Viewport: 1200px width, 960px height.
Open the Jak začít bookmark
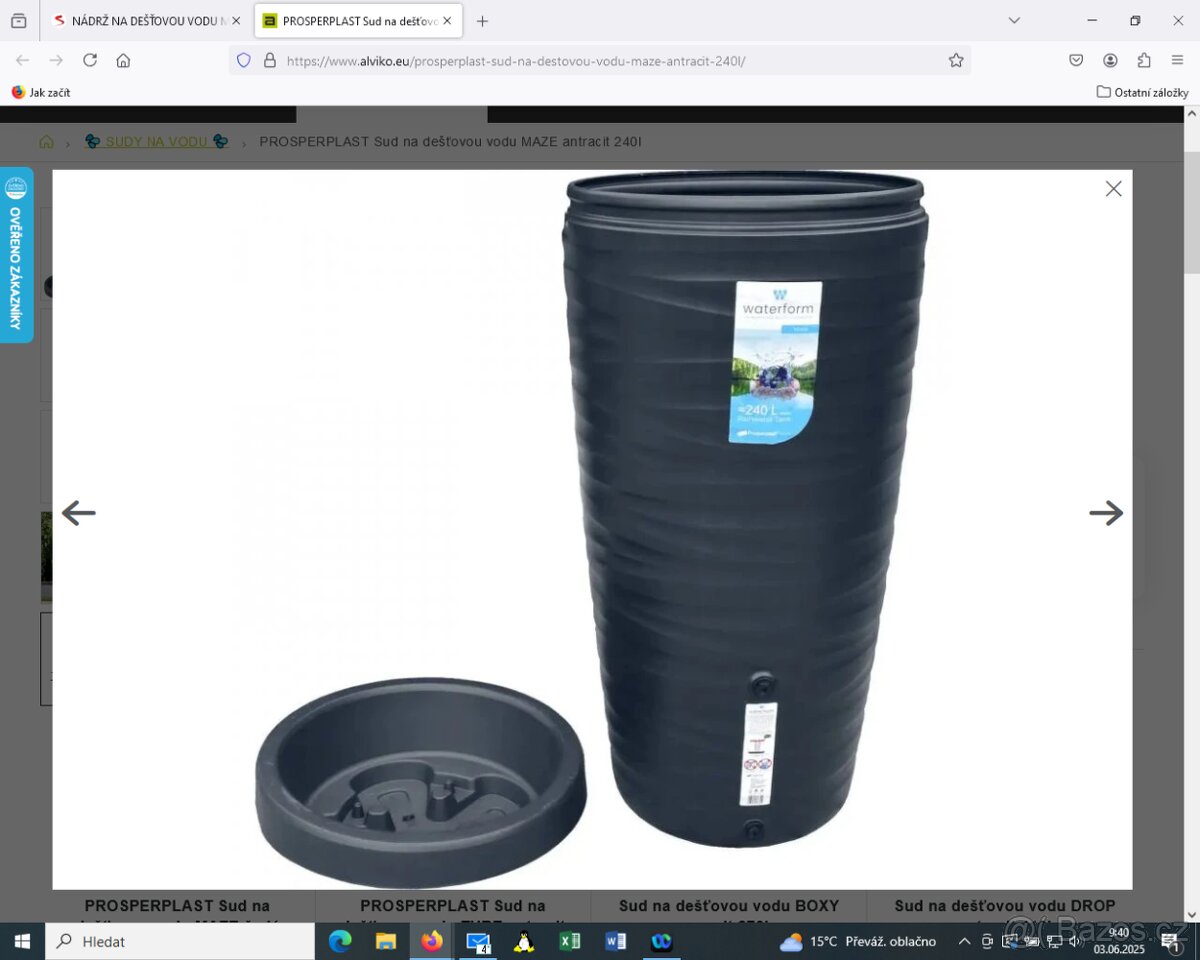(x=41, y=92)
